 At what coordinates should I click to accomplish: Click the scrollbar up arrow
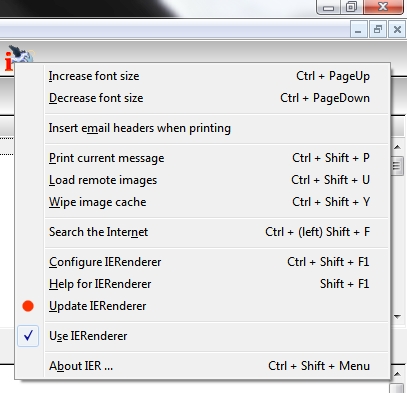click(397, 147)
